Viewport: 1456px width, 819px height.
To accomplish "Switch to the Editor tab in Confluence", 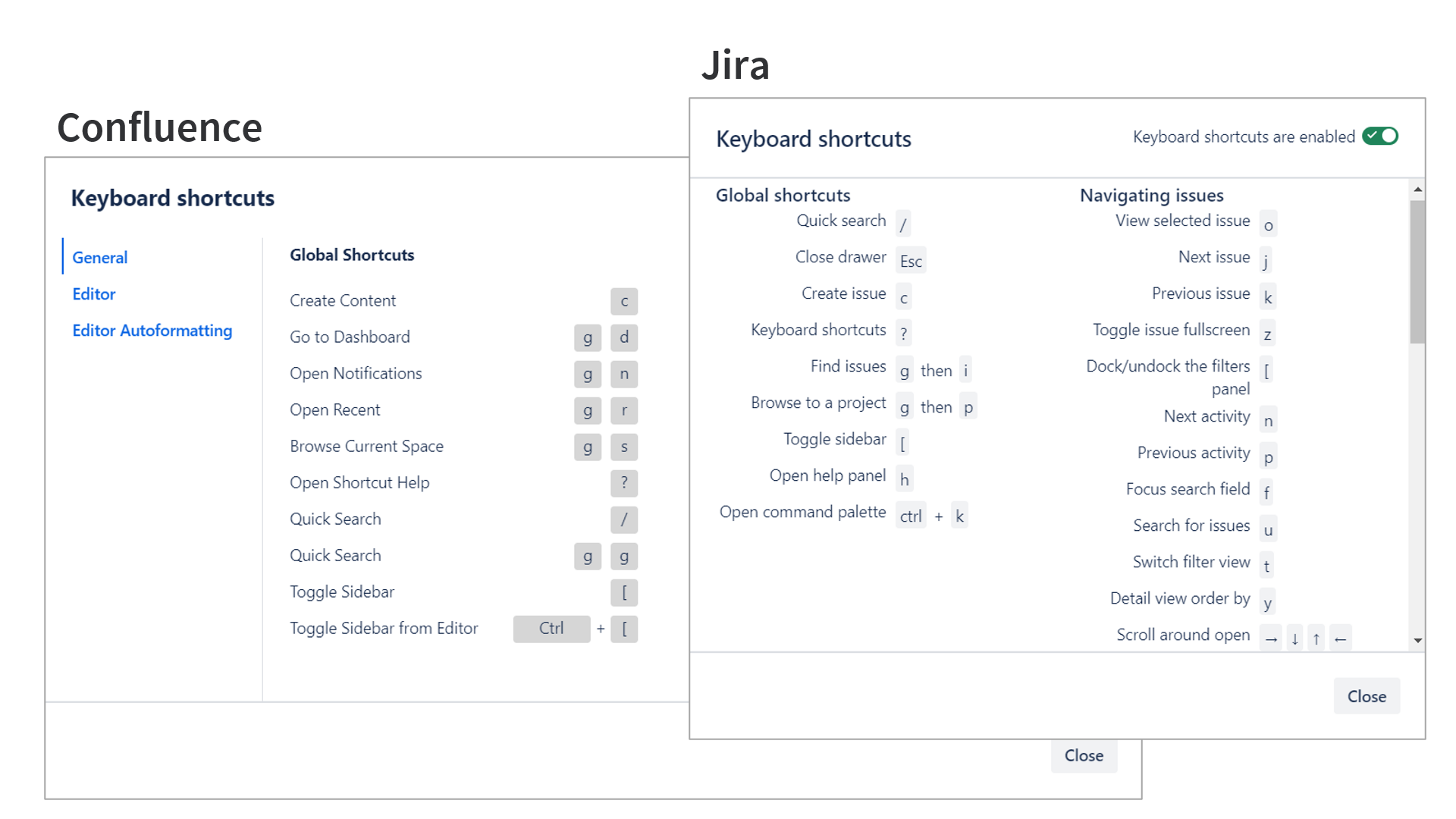I will [x=93, y=294].
